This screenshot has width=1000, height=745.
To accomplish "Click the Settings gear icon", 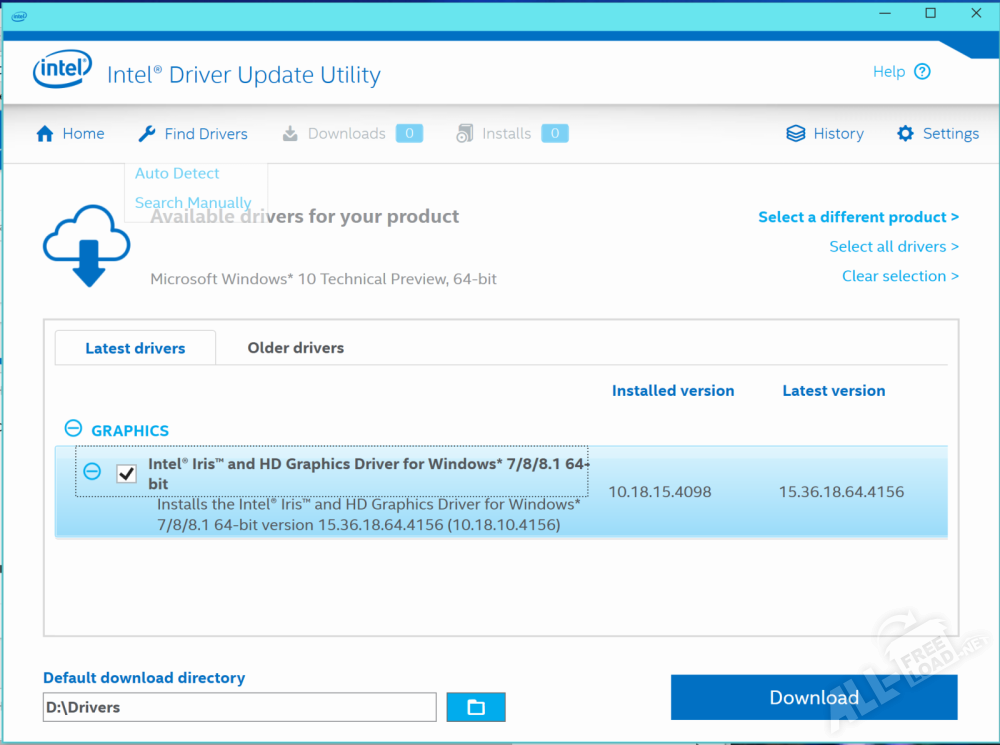I will (905, 133).
